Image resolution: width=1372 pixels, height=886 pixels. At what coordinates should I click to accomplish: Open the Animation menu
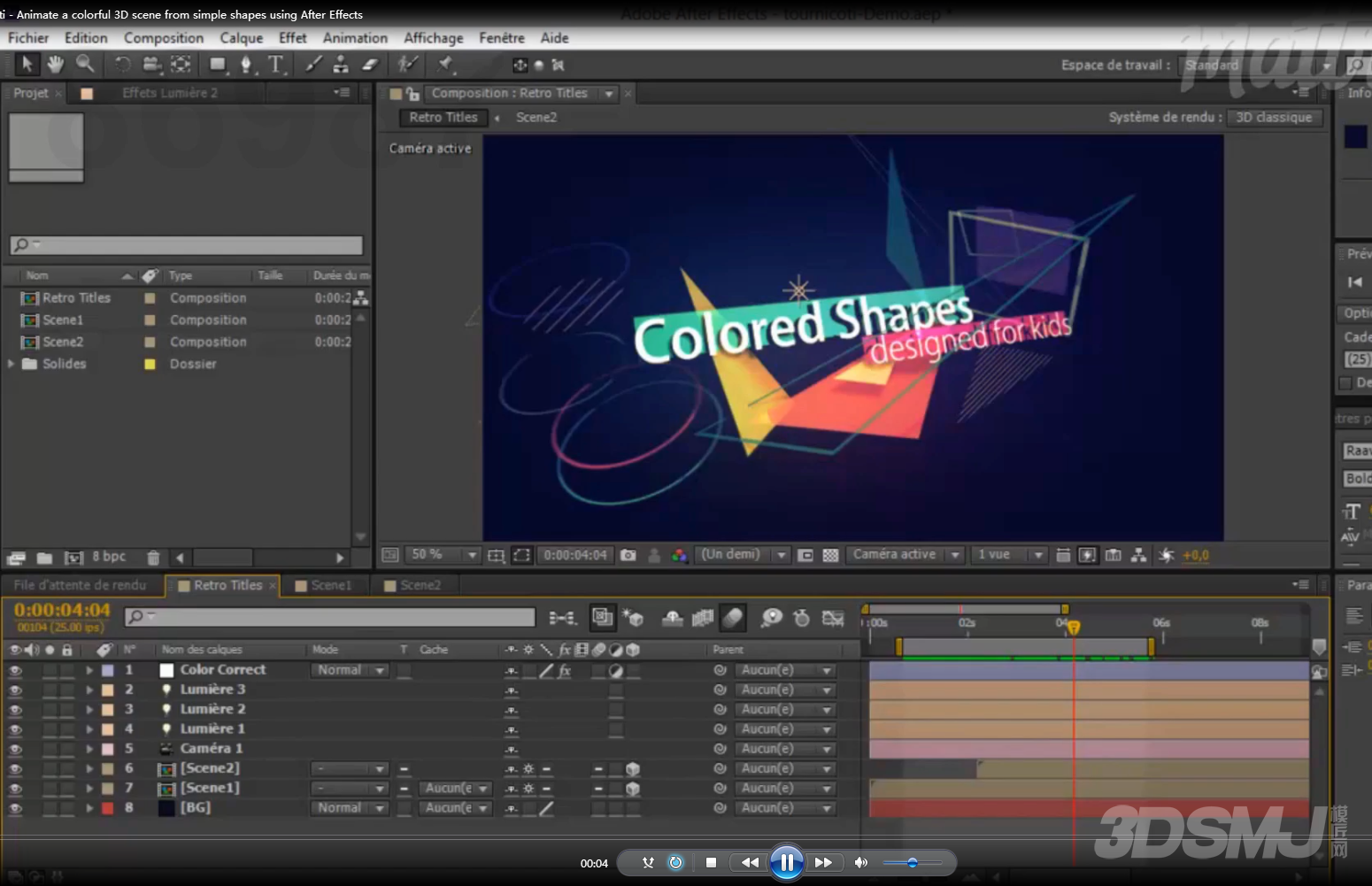click(x=355, y=38)
